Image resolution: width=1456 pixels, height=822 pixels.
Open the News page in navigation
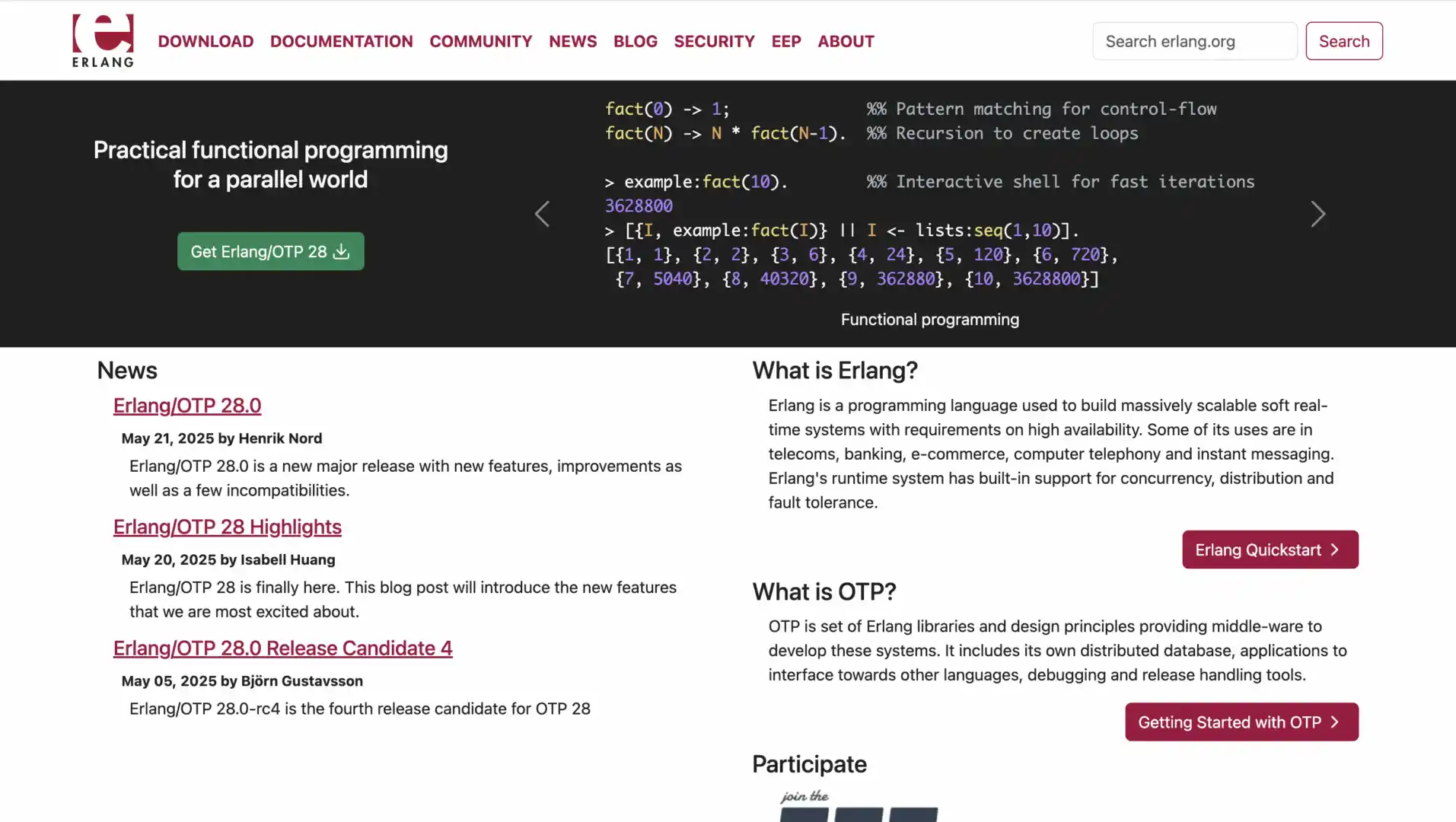click(x=572, y=41)
